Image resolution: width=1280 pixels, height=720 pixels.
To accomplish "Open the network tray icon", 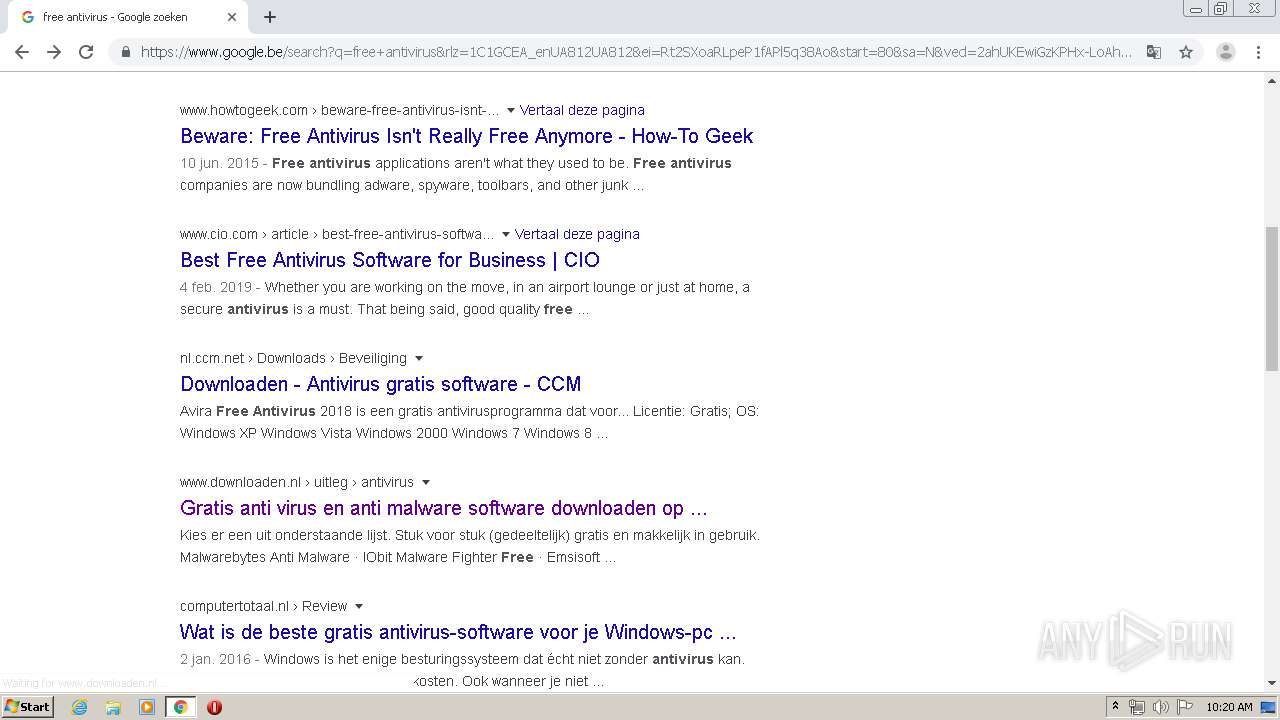I will (x=1137, y=707).
